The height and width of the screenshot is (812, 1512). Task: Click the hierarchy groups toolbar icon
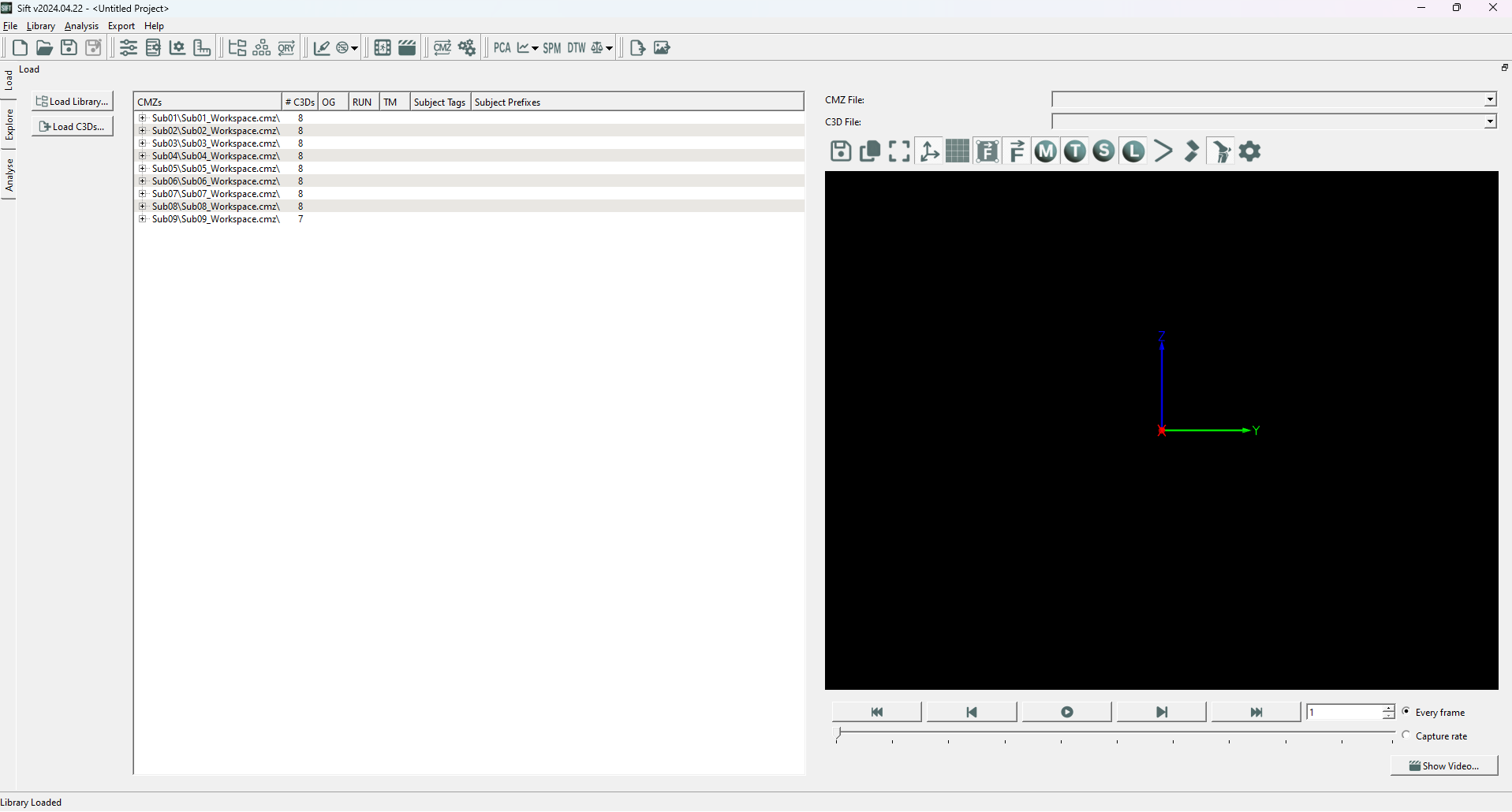262,48
